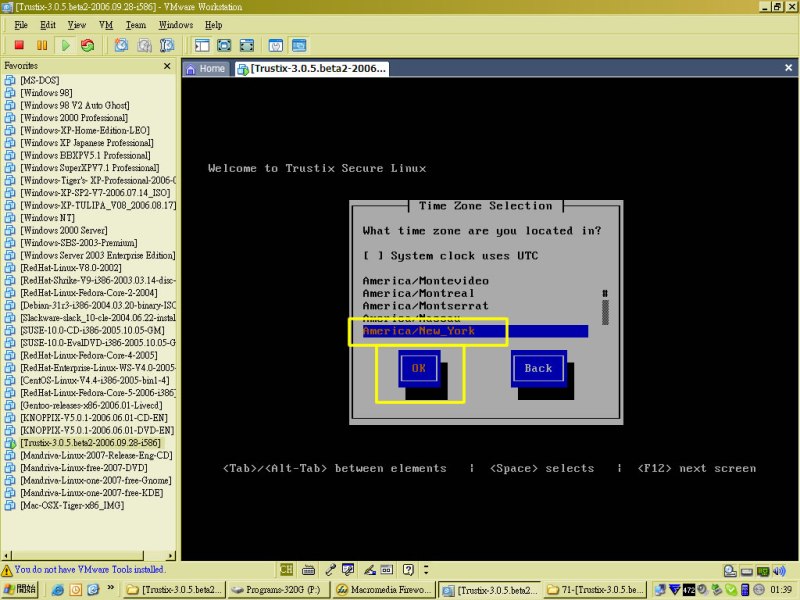Open the Help menu
Screen dimensions: 800x600
[x=213, y=25]
